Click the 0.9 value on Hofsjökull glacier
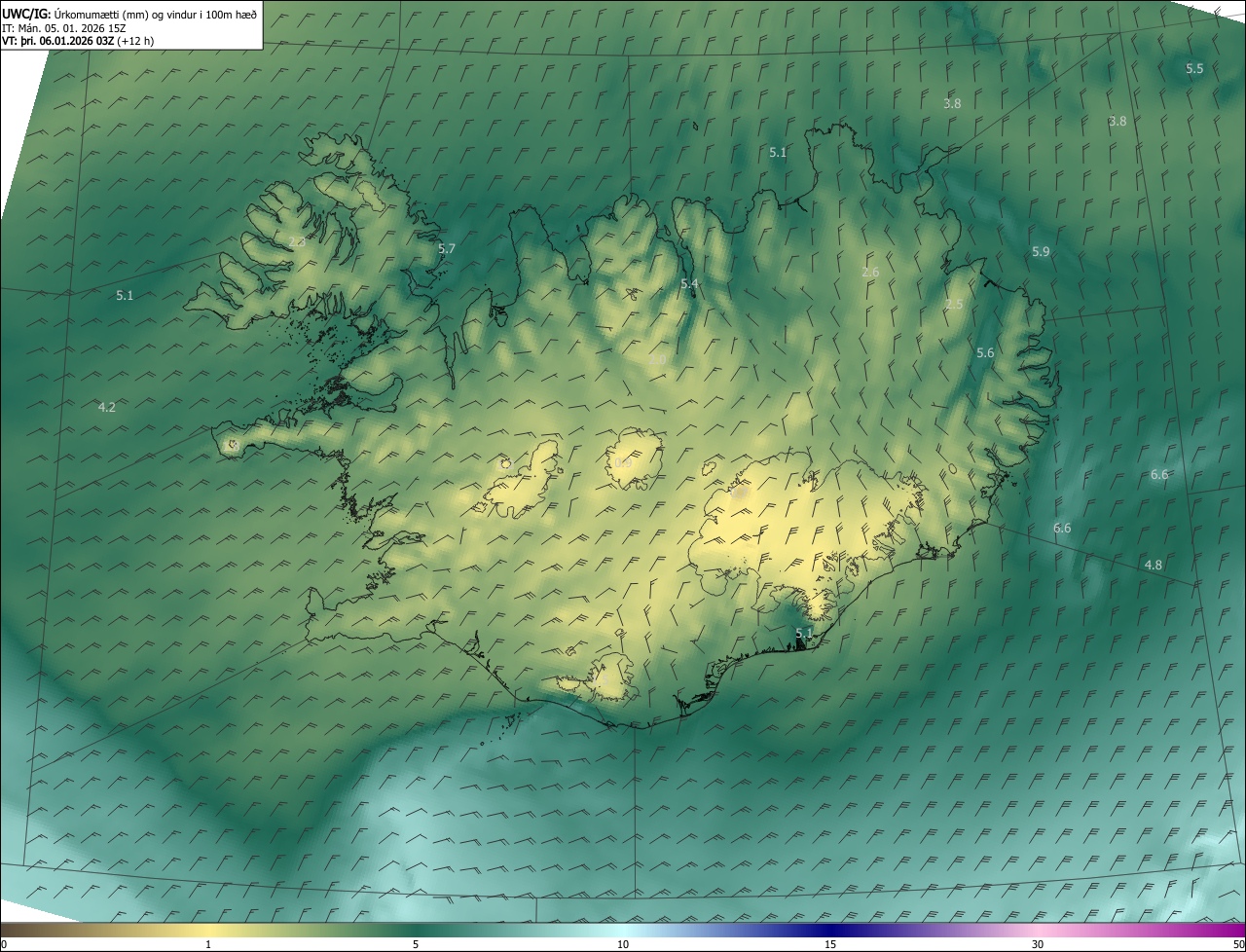This screenshot has width=1246, height=952. (x=623, y=462)
